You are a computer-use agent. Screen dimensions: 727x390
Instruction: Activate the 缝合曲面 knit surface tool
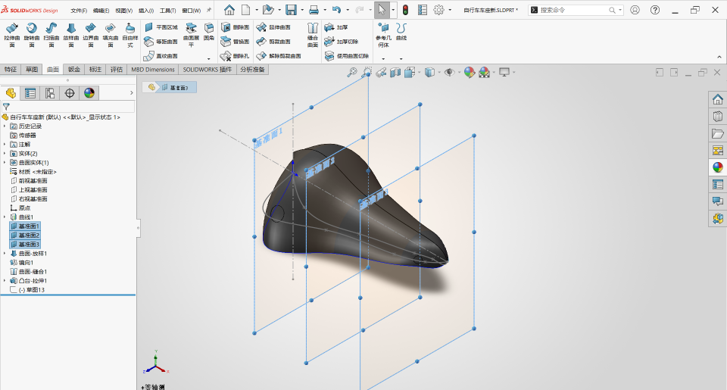tap(312, 35)
